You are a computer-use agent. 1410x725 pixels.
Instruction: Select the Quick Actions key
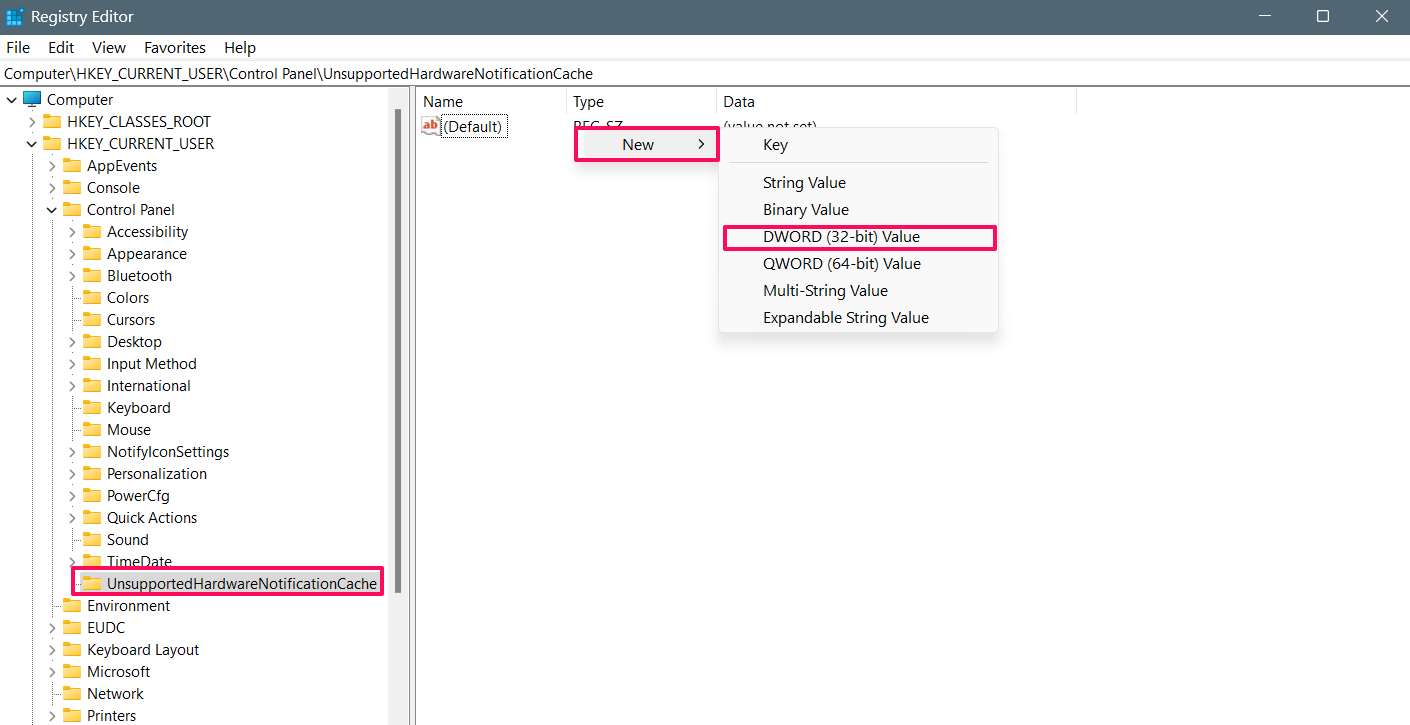pyautogui.click(x=152, y=517)
